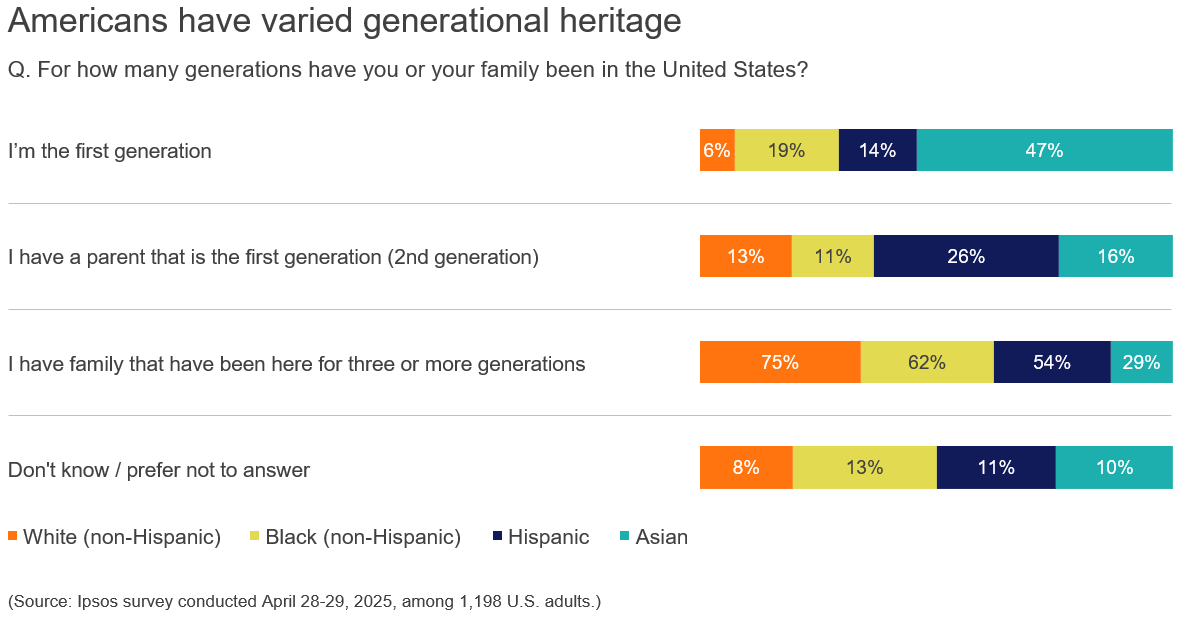Click the Ipsos survey source note
The height and width of the screenshot is (619, 1181).
(304, 601)
